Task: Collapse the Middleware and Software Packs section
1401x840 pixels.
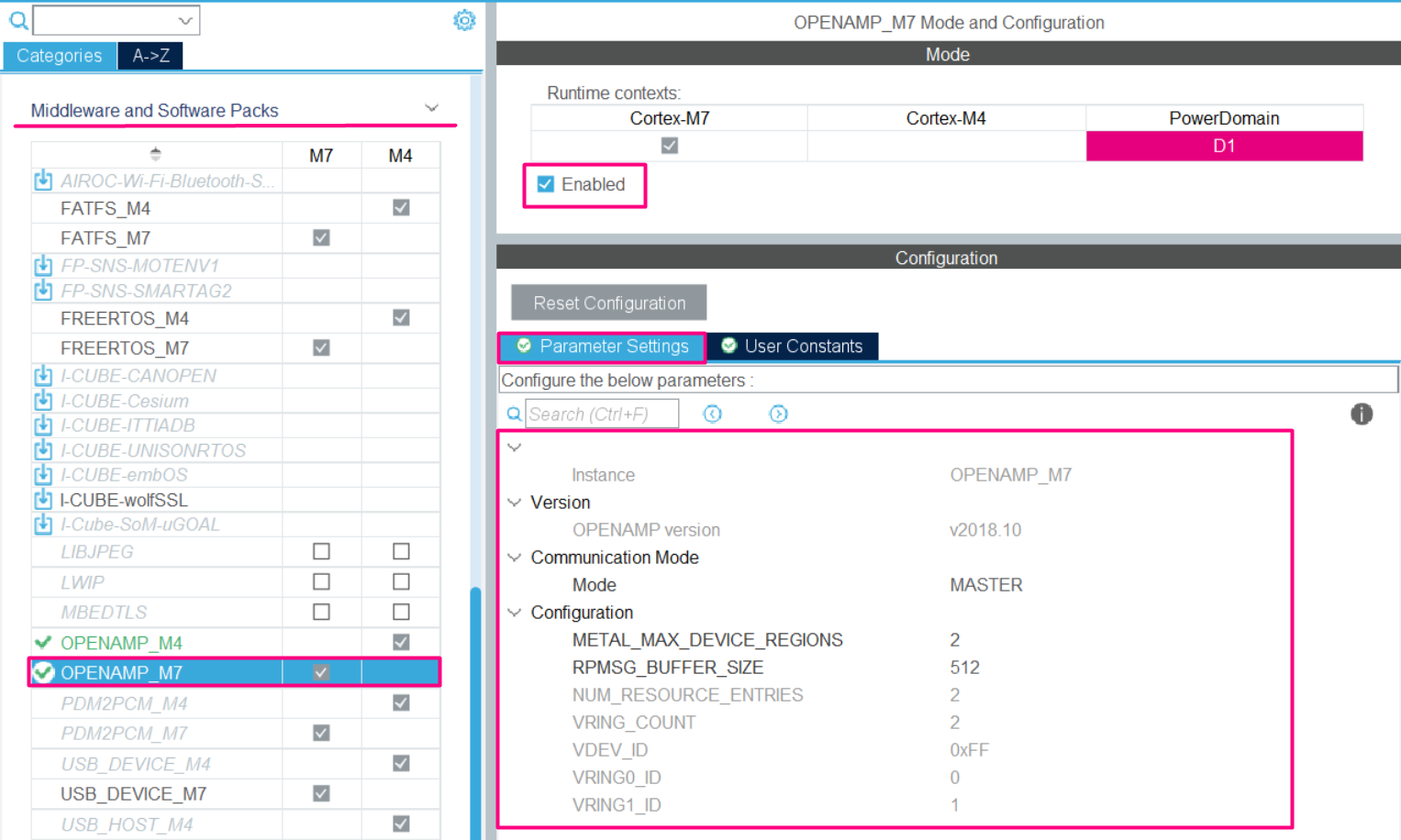Action: coord(431,107)
